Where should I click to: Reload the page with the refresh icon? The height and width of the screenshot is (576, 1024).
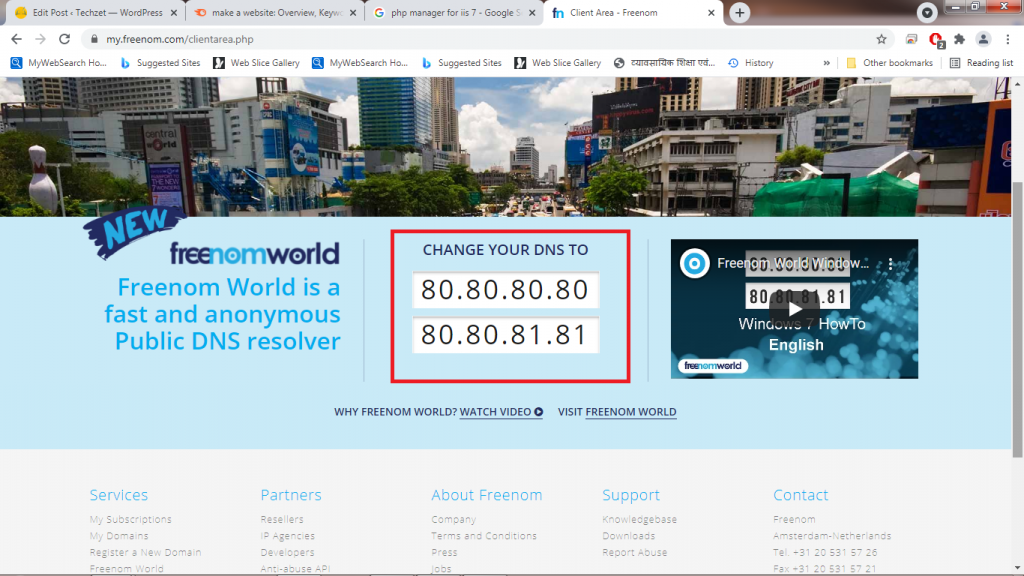pyautogui.click(x=64, y=39)
